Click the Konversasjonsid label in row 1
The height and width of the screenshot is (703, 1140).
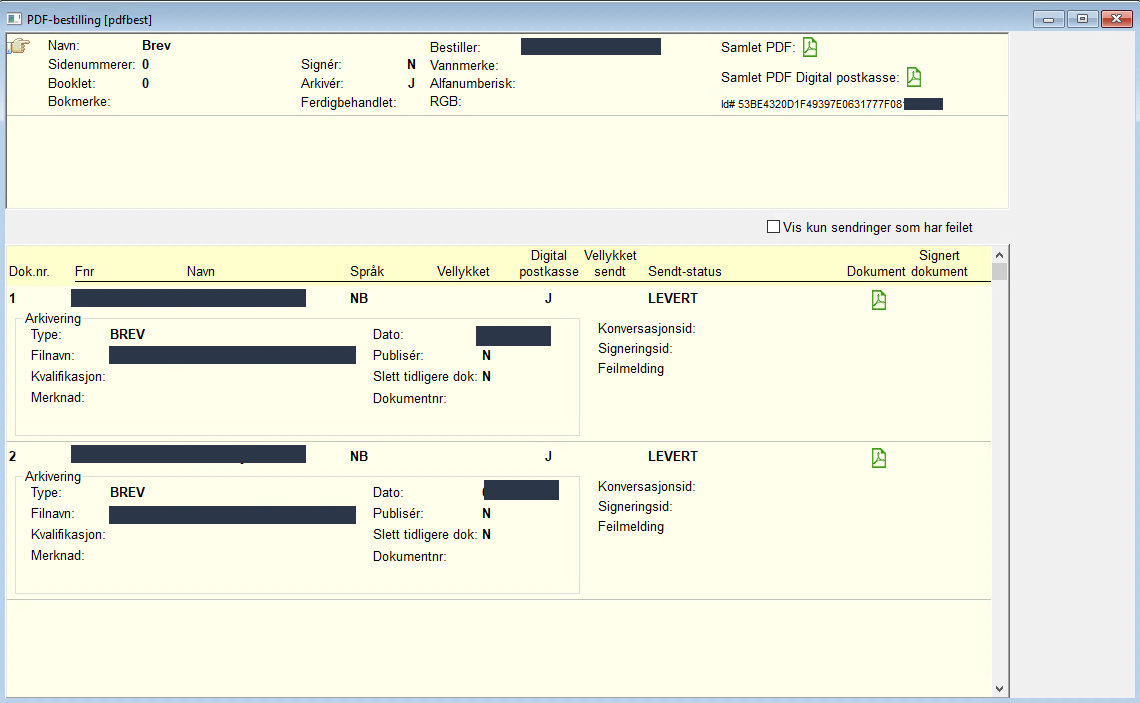coord(646,329)
